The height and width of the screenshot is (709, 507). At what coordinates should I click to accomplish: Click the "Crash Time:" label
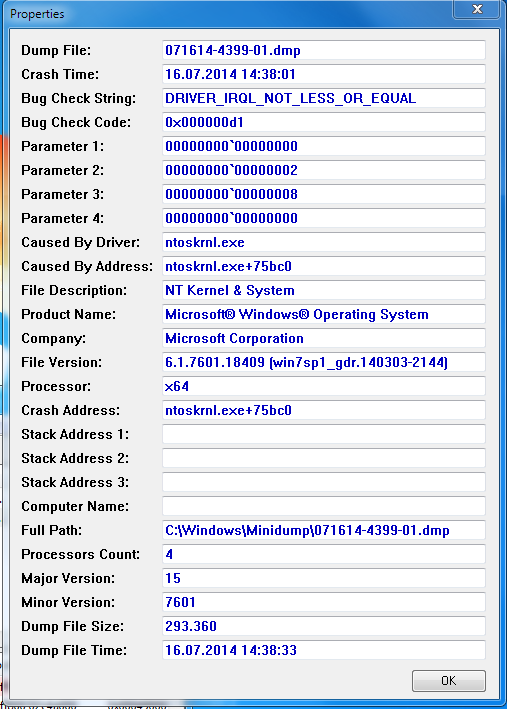[x=60, y=74]
